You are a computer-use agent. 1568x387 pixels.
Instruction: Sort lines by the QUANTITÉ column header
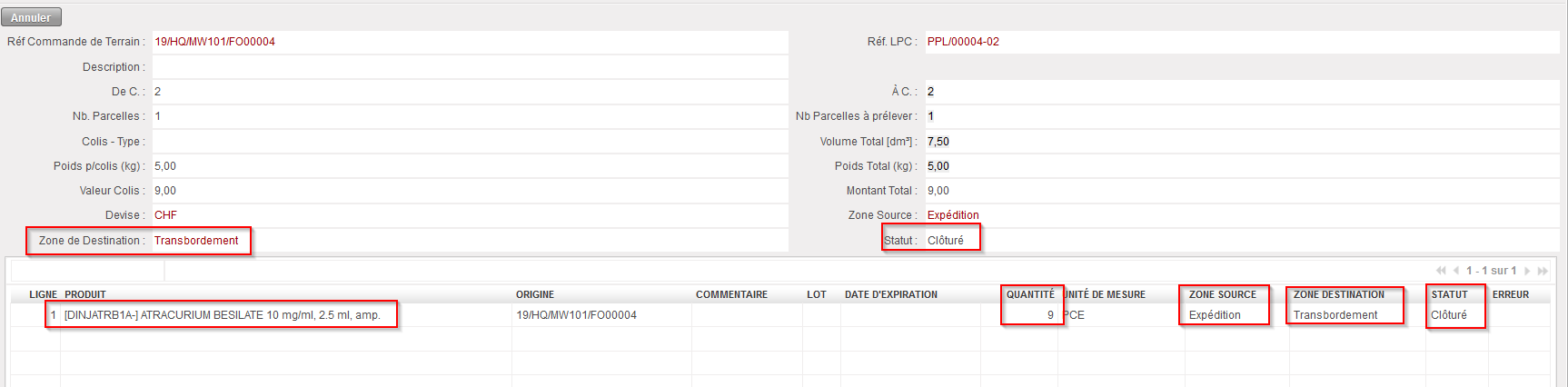point(1030,294)
